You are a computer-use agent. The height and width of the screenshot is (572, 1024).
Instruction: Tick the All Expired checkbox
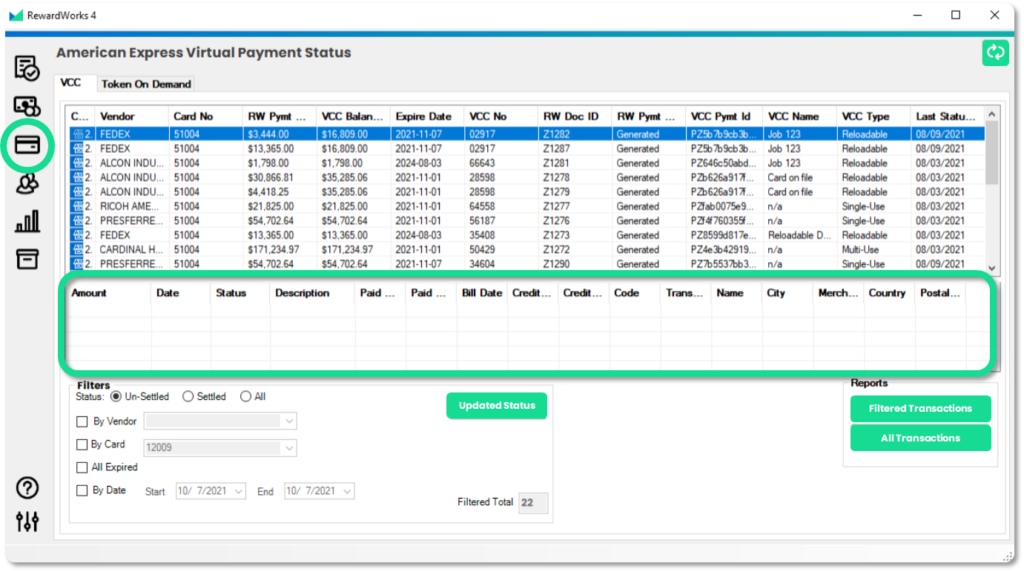coord(82,468)
